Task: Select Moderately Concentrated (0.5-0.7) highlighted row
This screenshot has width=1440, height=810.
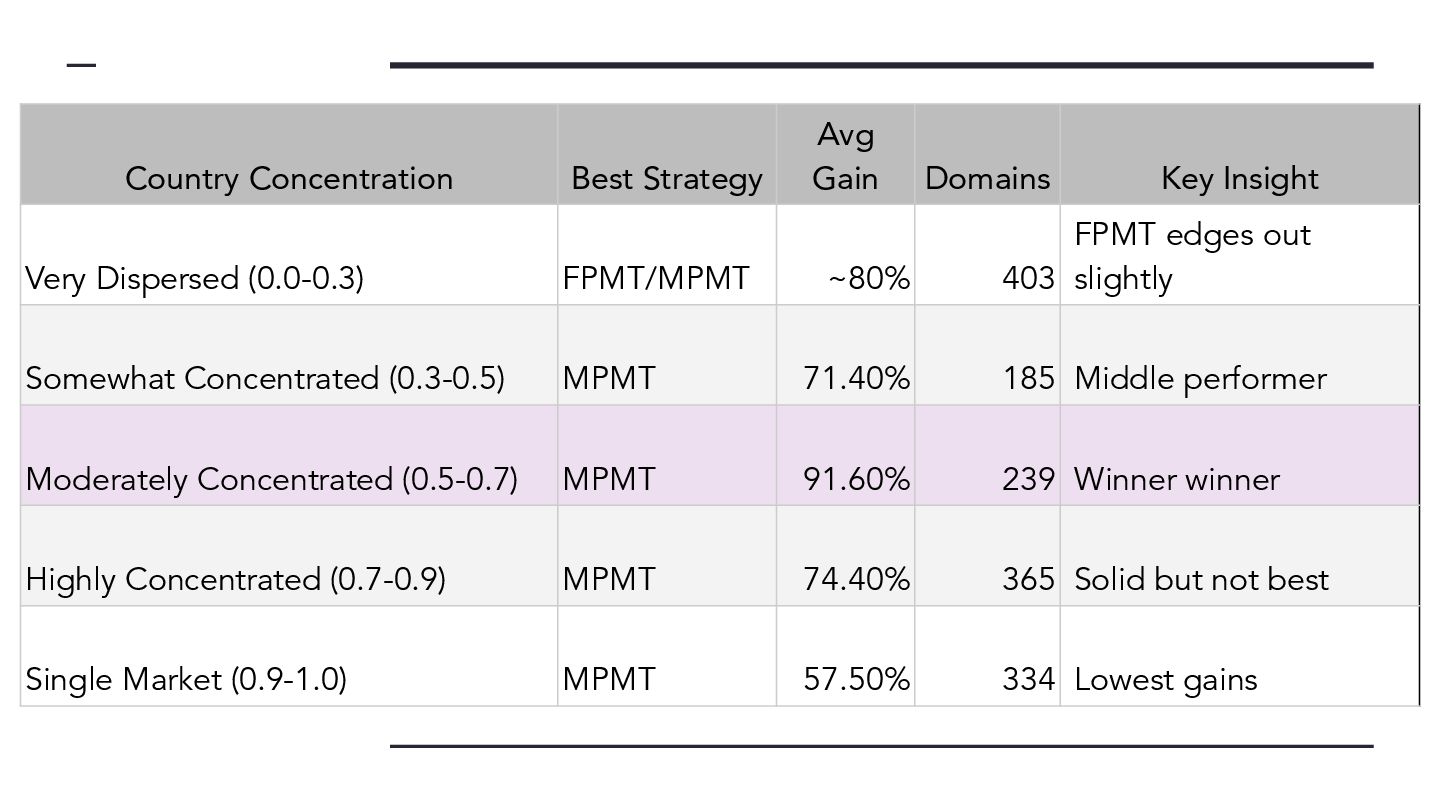Action: click(x=720, y=455)
